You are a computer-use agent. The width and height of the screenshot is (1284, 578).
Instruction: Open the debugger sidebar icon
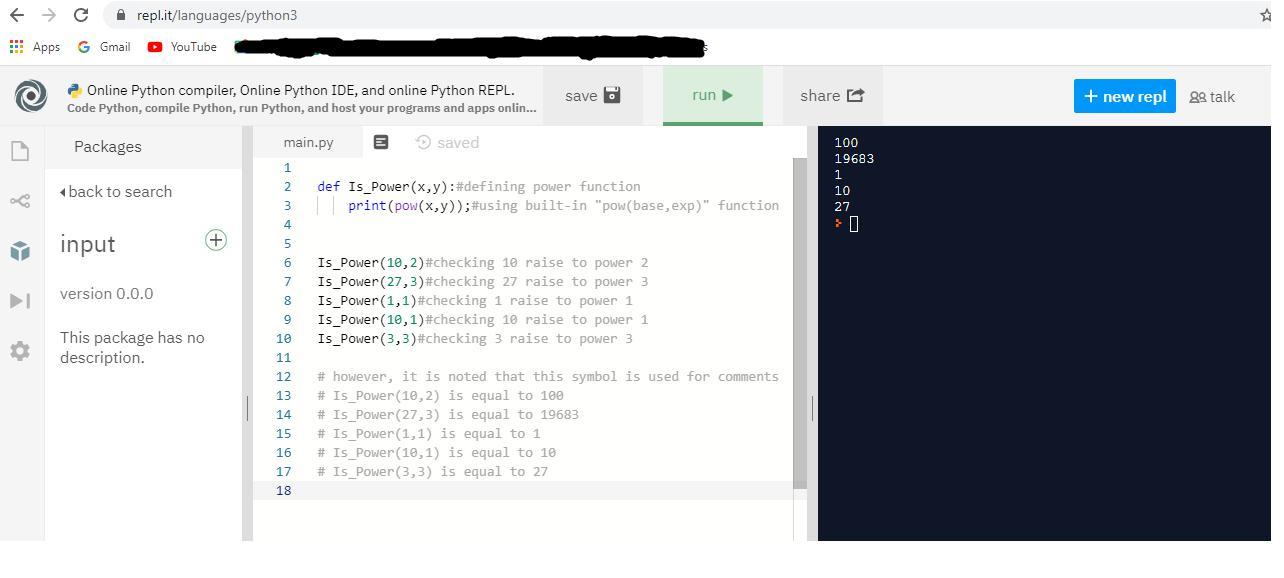click(x=20, y=301)
